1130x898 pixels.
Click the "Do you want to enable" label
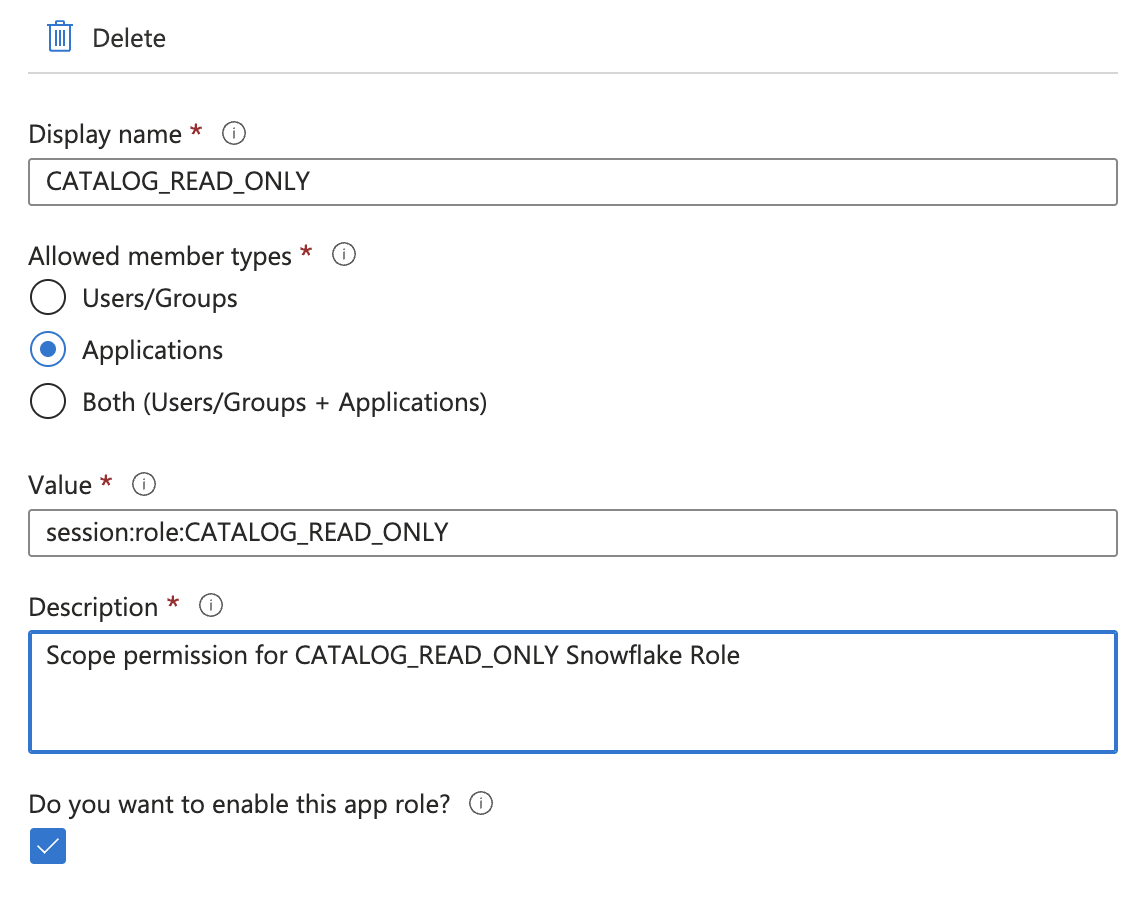(x=239, y=804)
